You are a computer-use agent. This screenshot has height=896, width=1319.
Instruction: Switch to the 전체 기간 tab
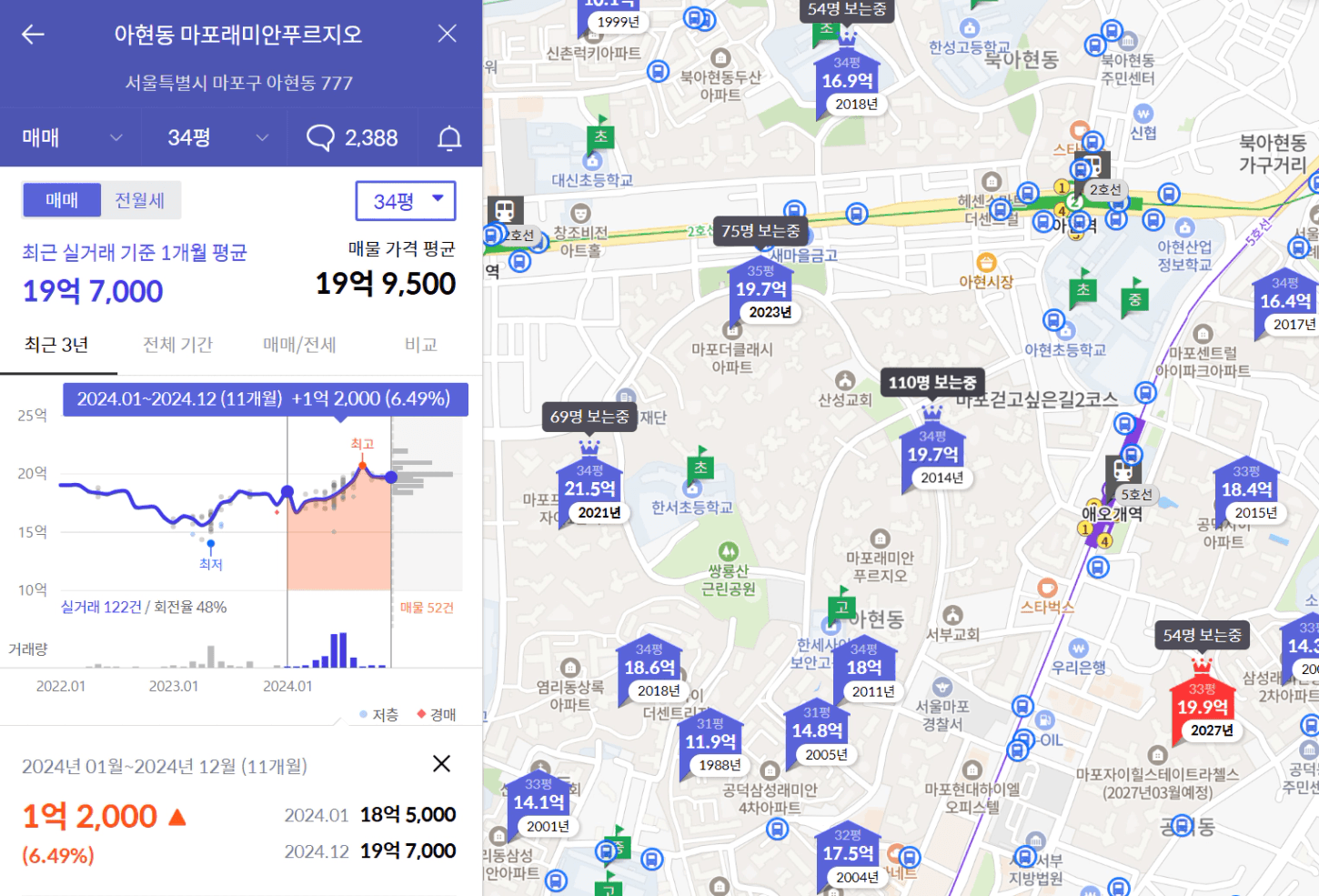click(177, 345)
